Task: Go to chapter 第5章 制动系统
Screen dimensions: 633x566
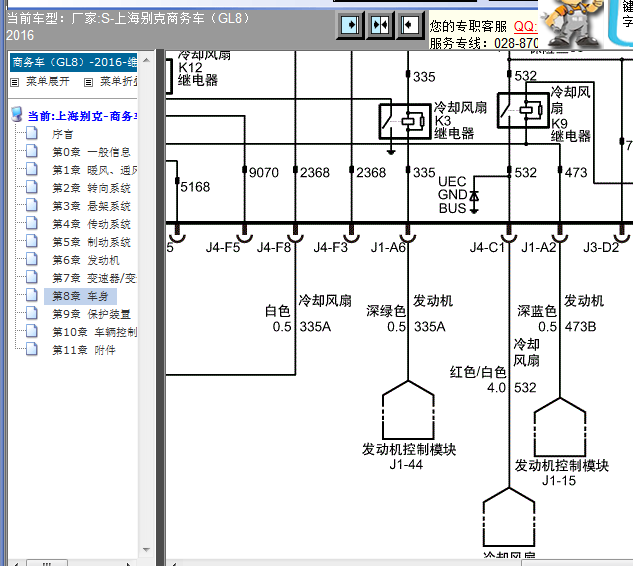Action: pyautogui.click(x=91, y=242)
